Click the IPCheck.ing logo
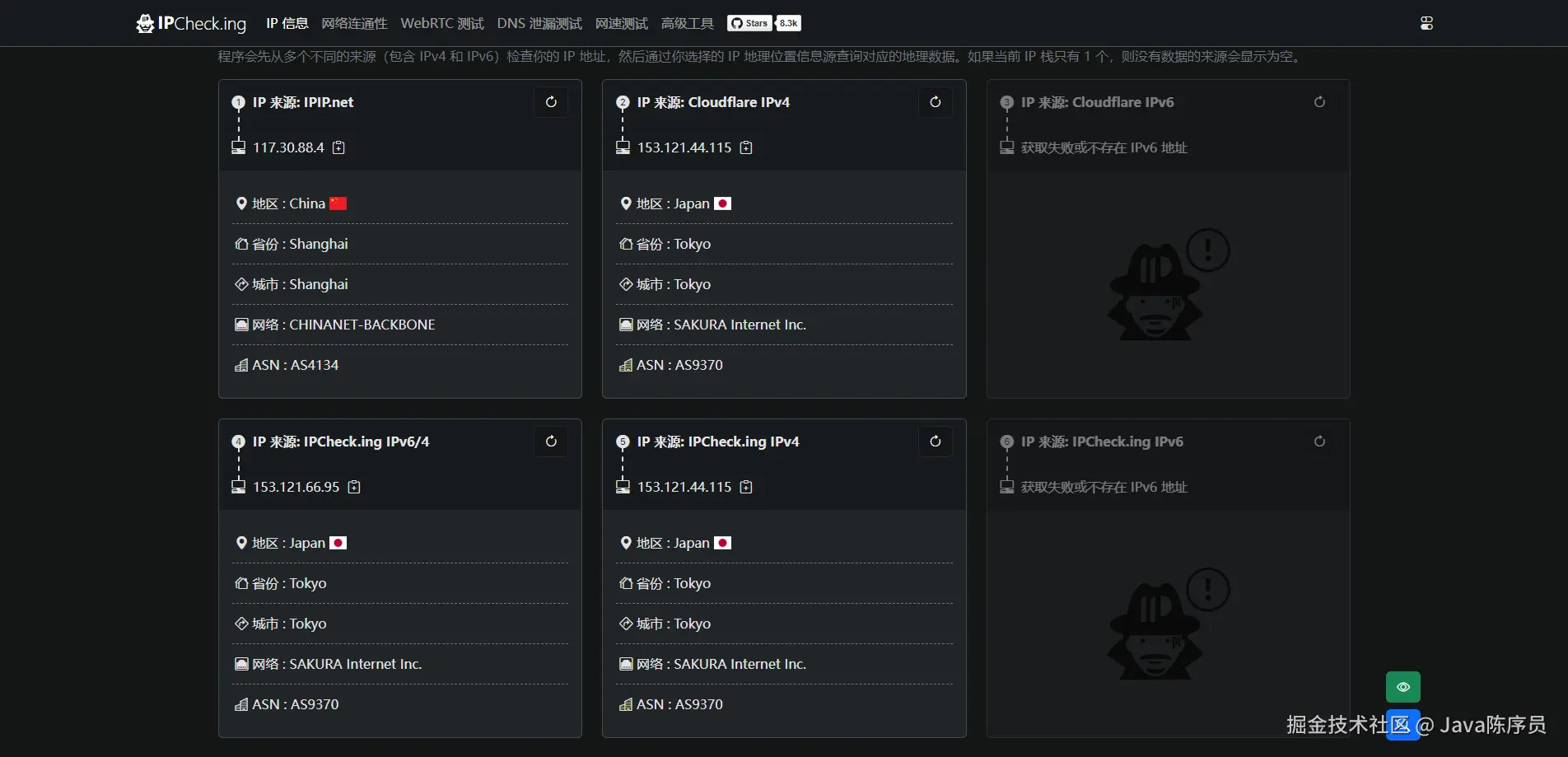 click(191, 23)
